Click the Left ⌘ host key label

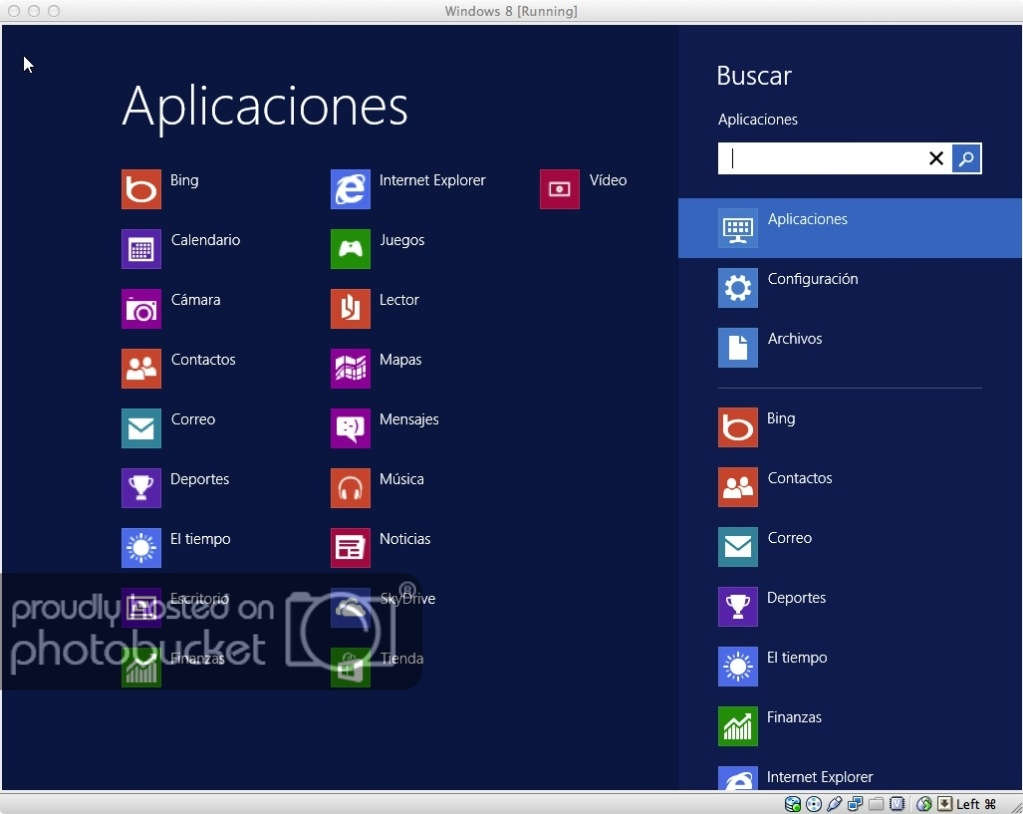(976, 804)
